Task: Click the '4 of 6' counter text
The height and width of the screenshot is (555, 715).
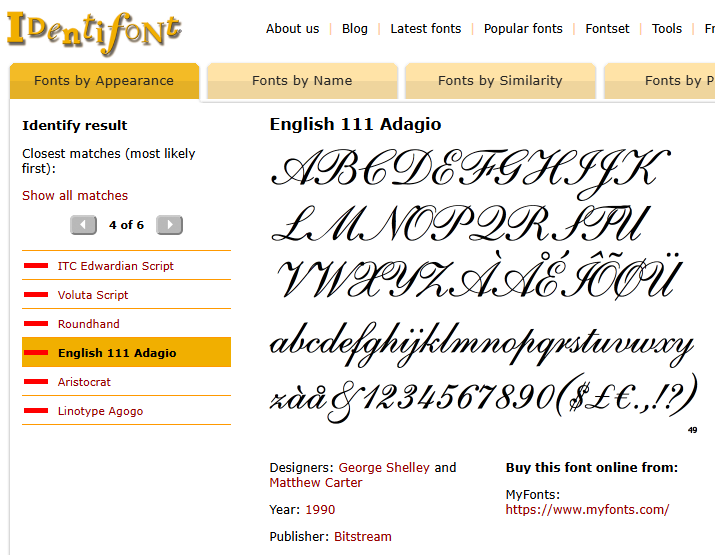Action: pos(126,225)
